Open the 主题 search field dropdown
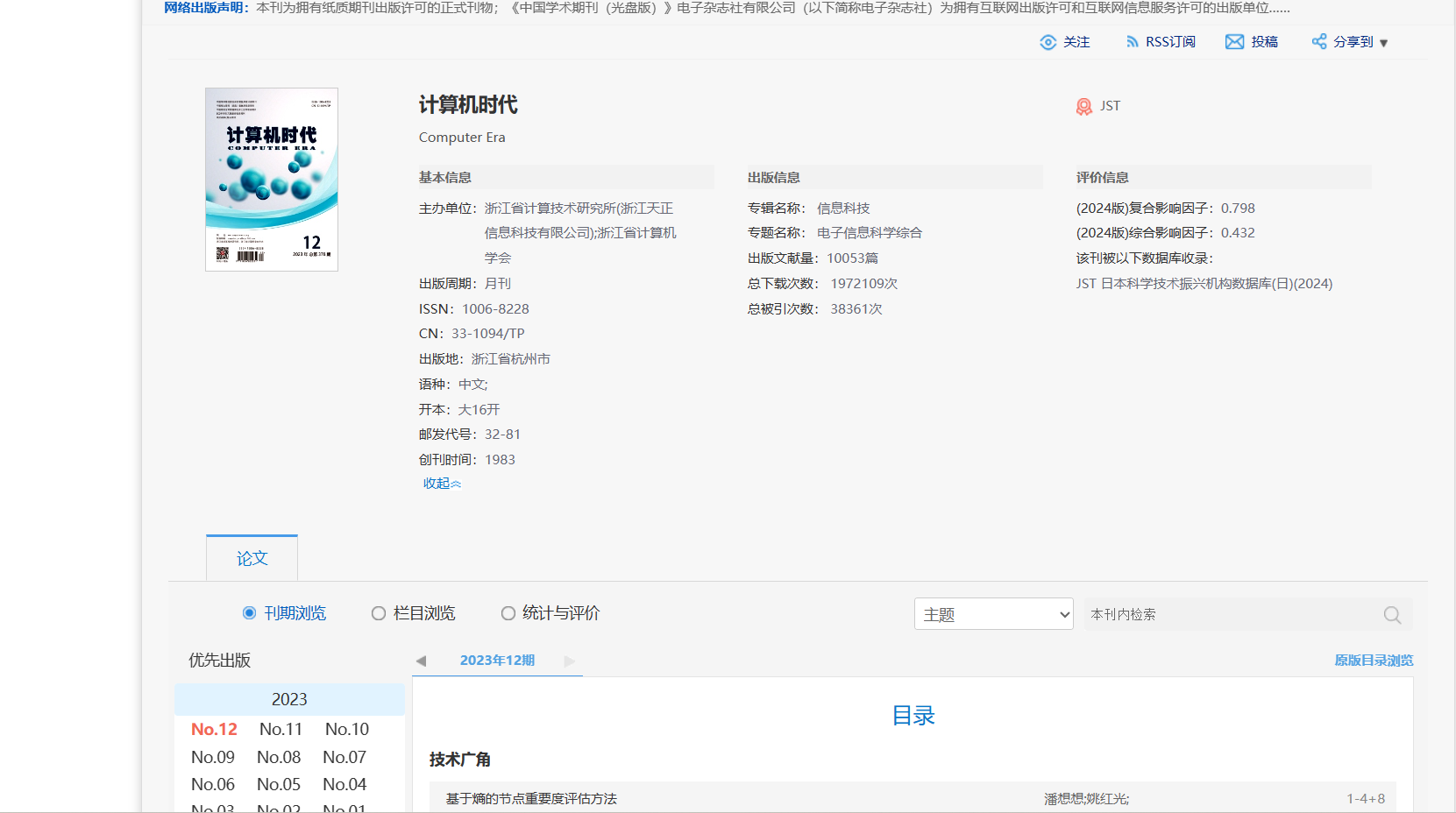 coord(993,614)
